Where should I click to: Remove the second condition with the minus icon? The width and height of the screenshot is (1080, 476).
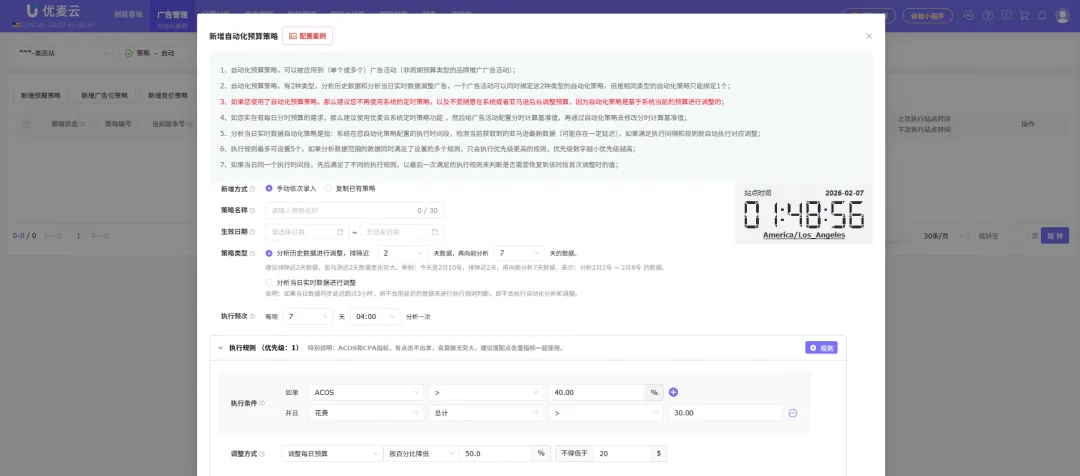(x=792, y=413)
